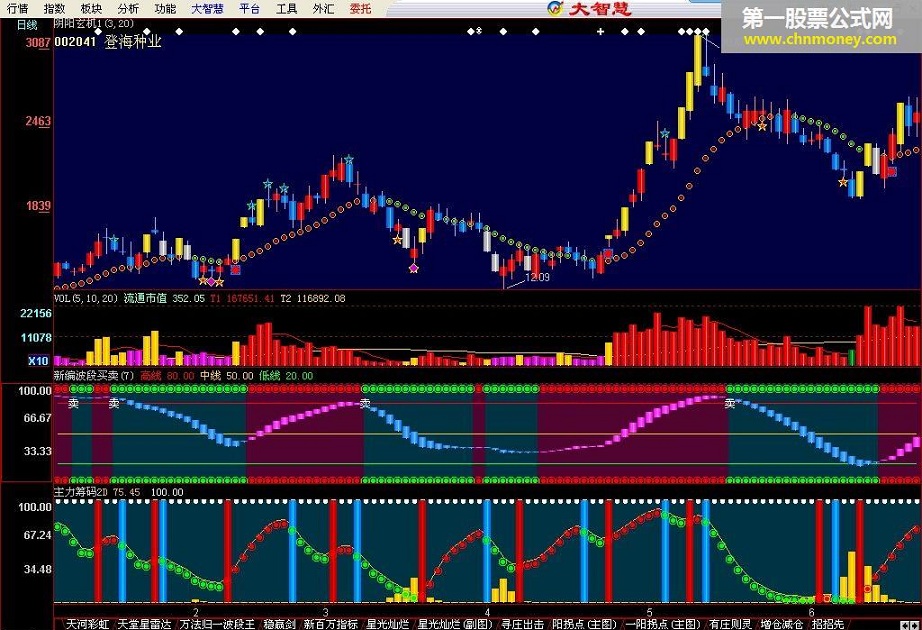This screenshot has height=630, width=922.
Task: Click the stock code 002041
Action: pyautogui.click(x=75, y=42)
